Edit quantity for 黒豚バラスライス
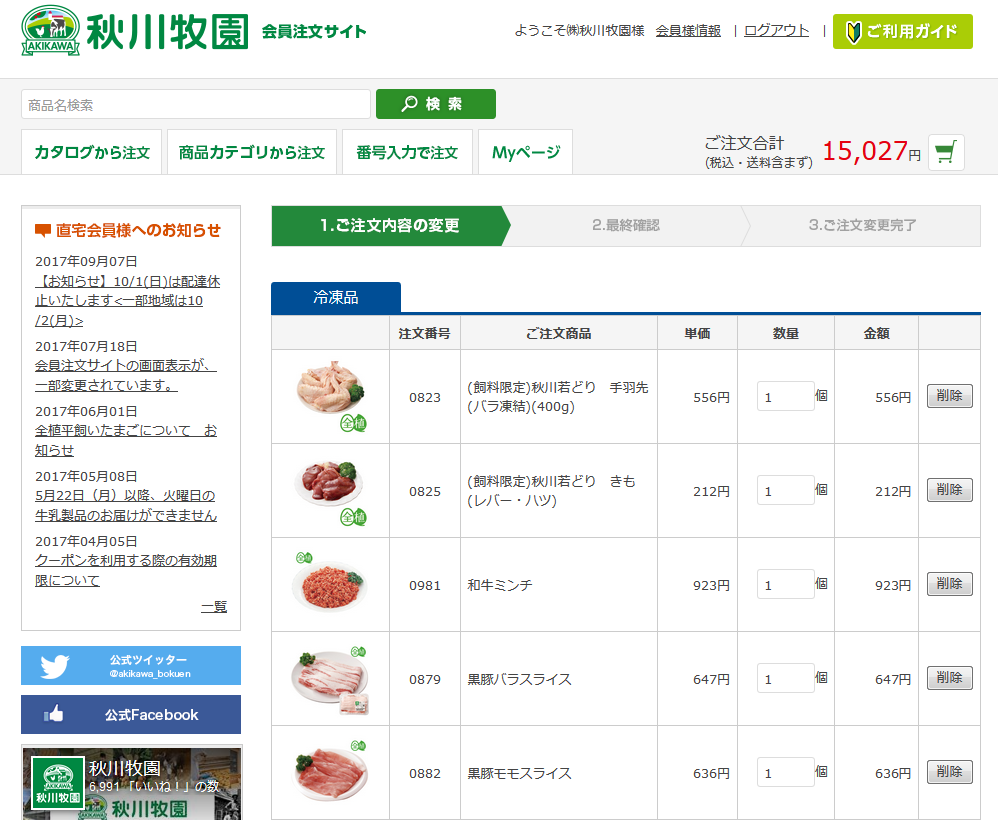Viewport: 998px width, 820px height. point(785,678)
